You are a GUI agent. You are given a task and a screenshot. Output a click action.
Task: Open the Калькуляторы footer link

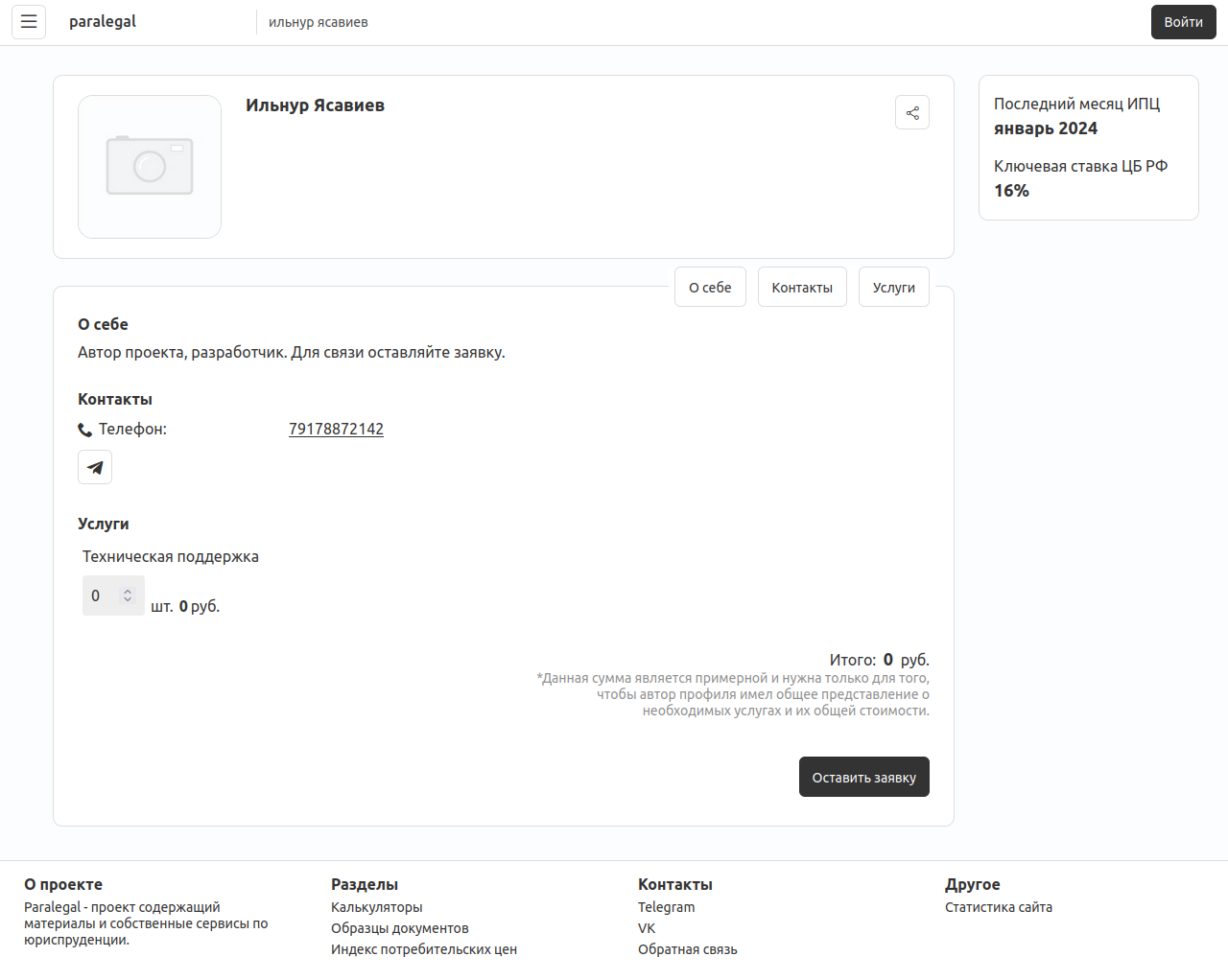[x=376, y=907]
